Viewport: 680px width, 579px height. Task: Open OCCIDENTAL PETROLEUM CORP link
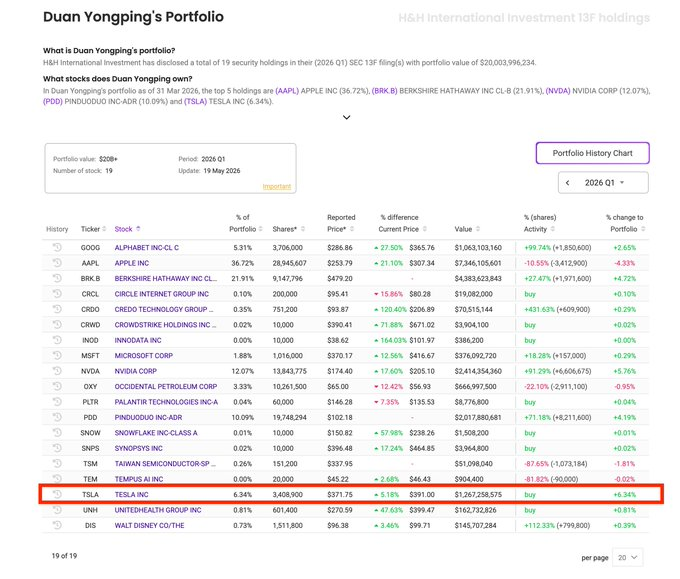pos(166,386)
